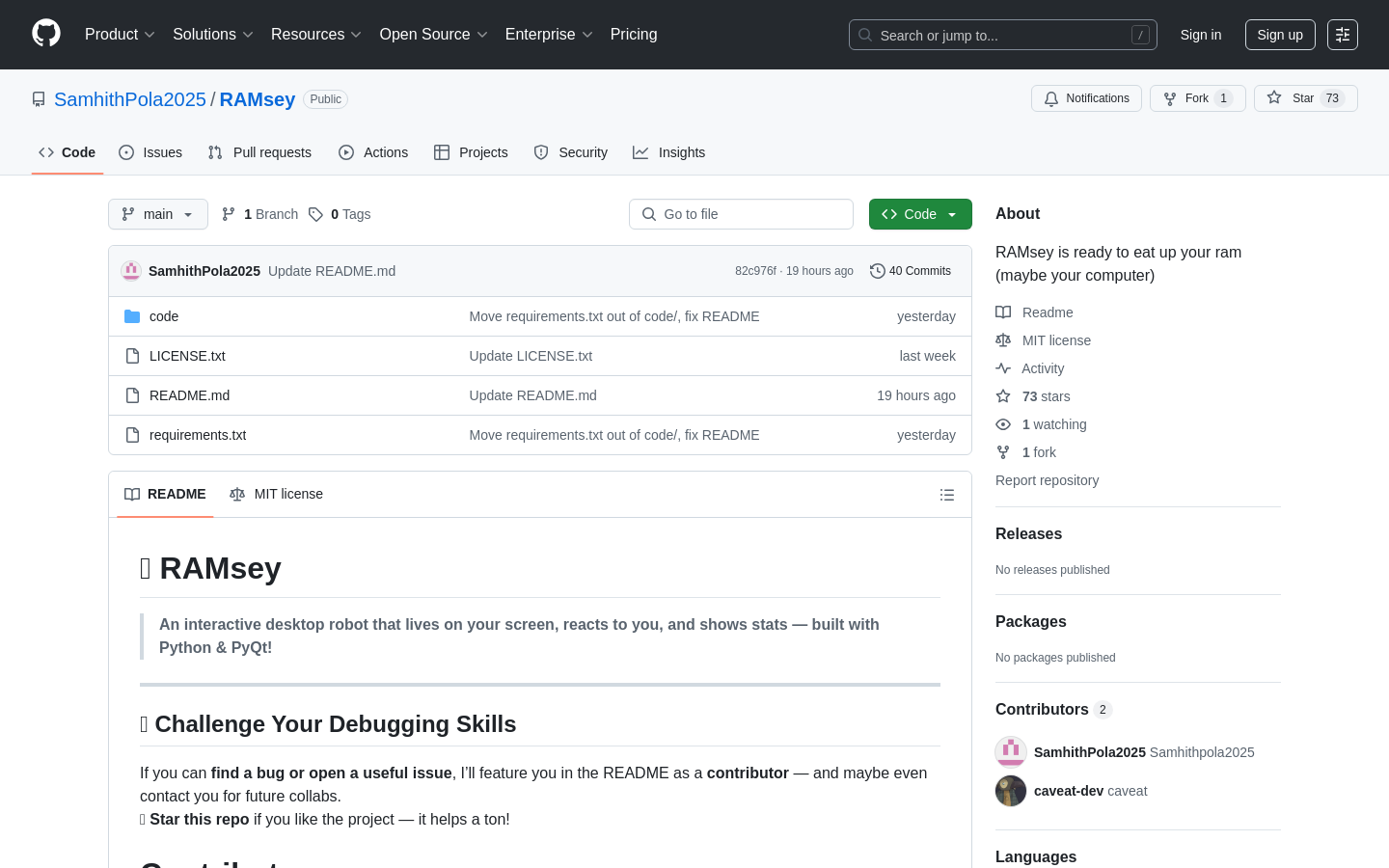Click caveat-dev contributor name
The height and width of the screenshot is (868, 1389).
(1069, 791)
